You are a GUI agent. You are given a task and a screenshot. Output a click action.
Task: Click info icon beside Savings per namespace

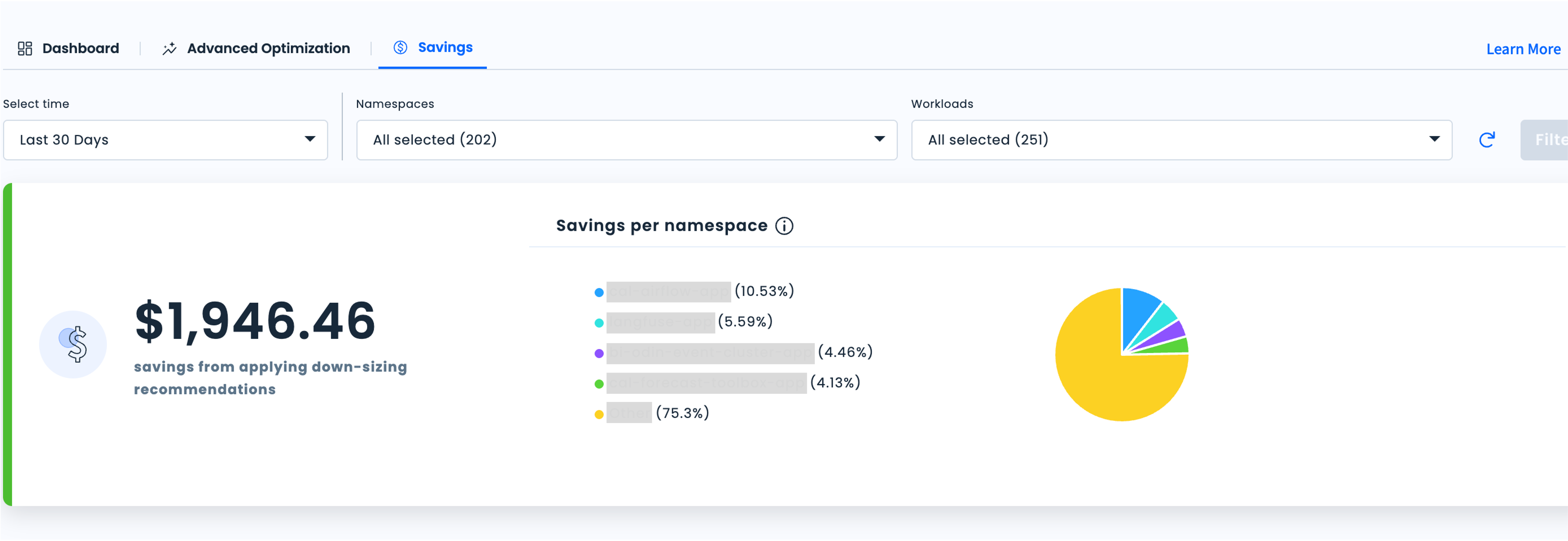(784, 226)
